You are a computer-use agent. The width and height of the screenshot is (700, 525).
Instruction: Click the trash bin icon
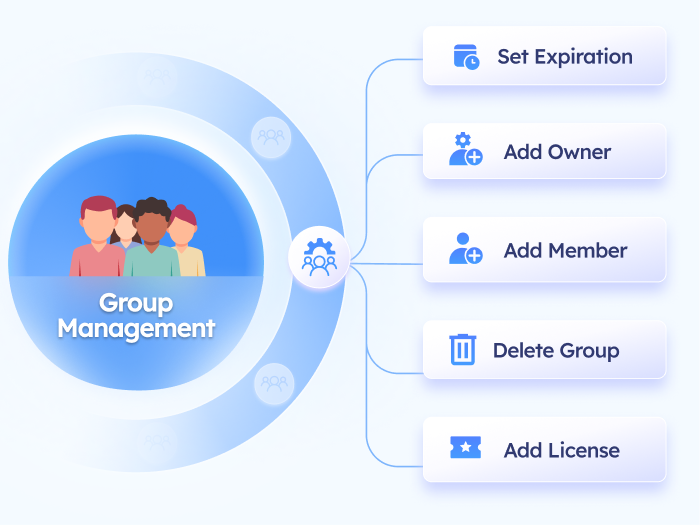pos(462,350)
